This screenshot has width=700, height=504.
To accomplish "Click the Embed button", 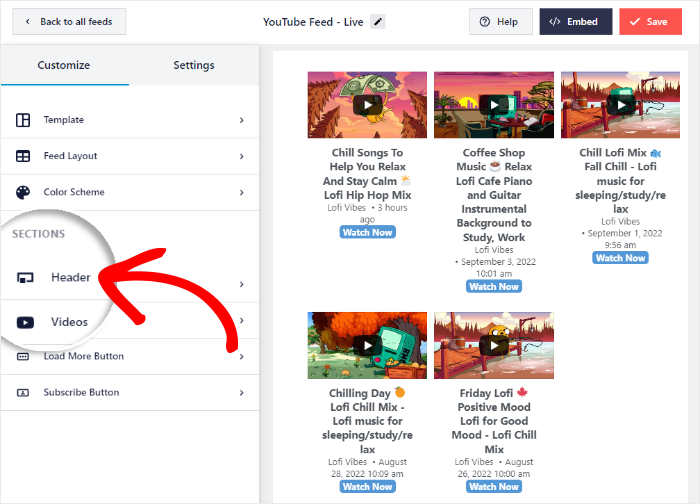I will [x=576, y=21].
